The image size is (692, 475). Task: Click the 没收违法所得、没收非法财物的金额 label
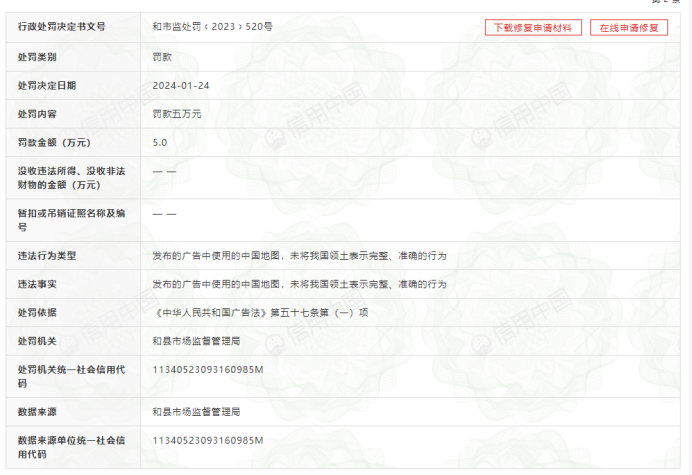(71, 178)
